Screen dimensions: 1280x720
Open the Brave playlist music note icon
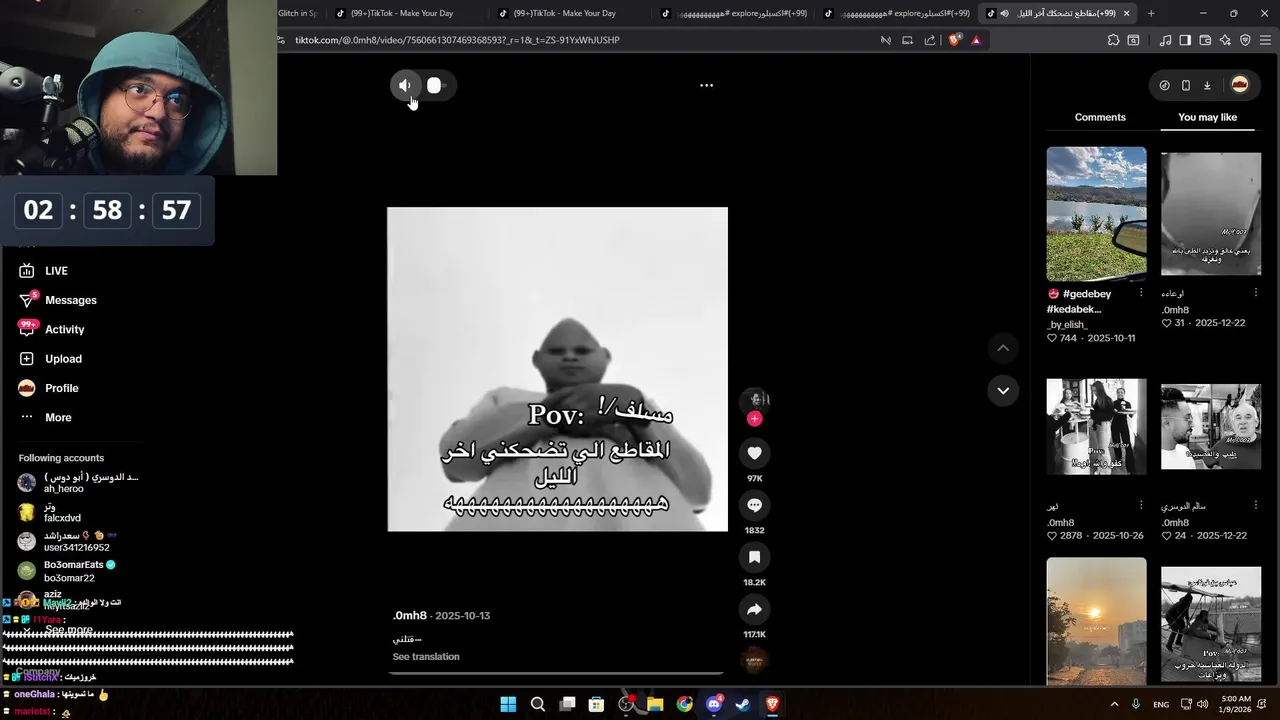point(1165,40)
